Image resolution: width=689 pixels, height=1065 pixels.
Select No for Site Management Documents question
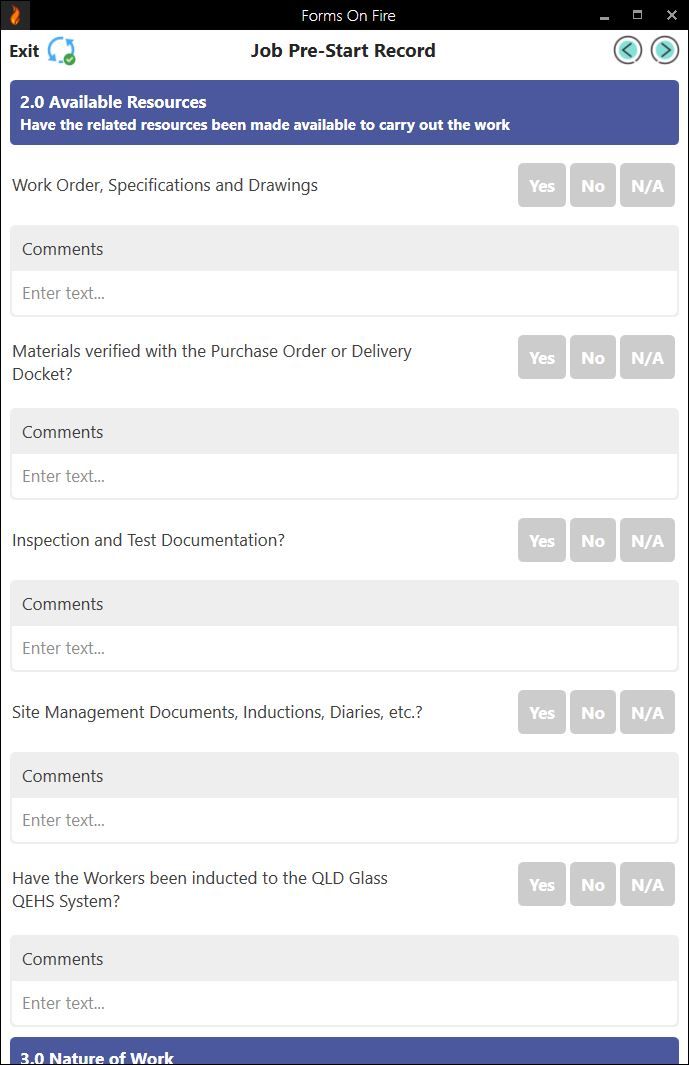point(592,712)
